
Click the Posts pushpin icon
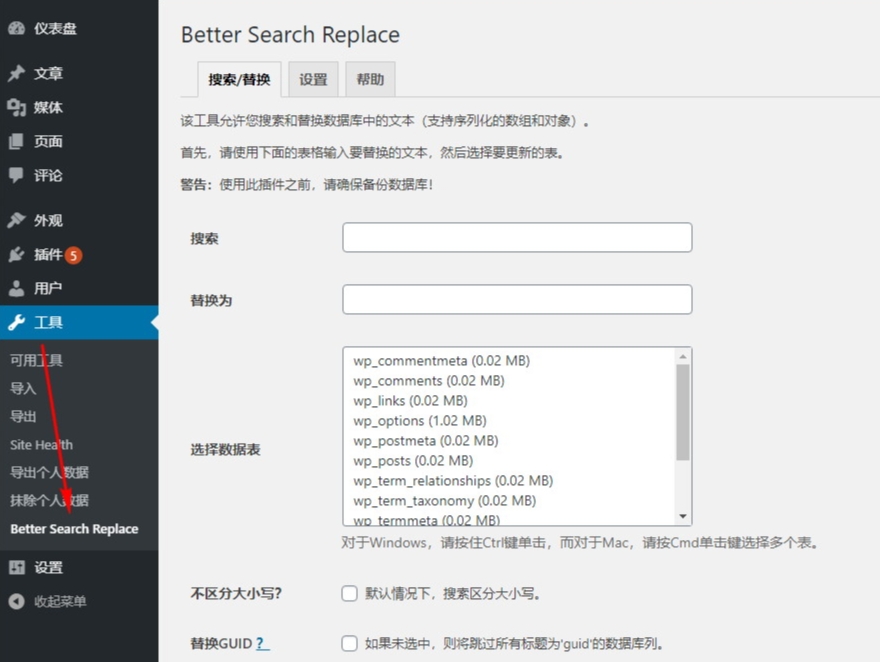[17, 73]
